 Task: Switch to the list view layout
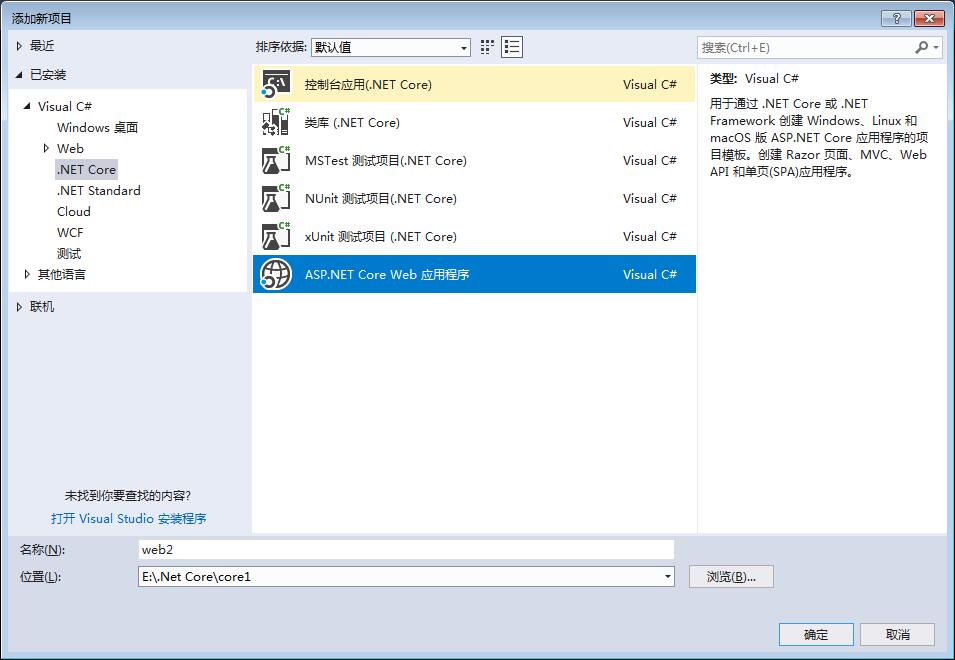tap(512, 47)
